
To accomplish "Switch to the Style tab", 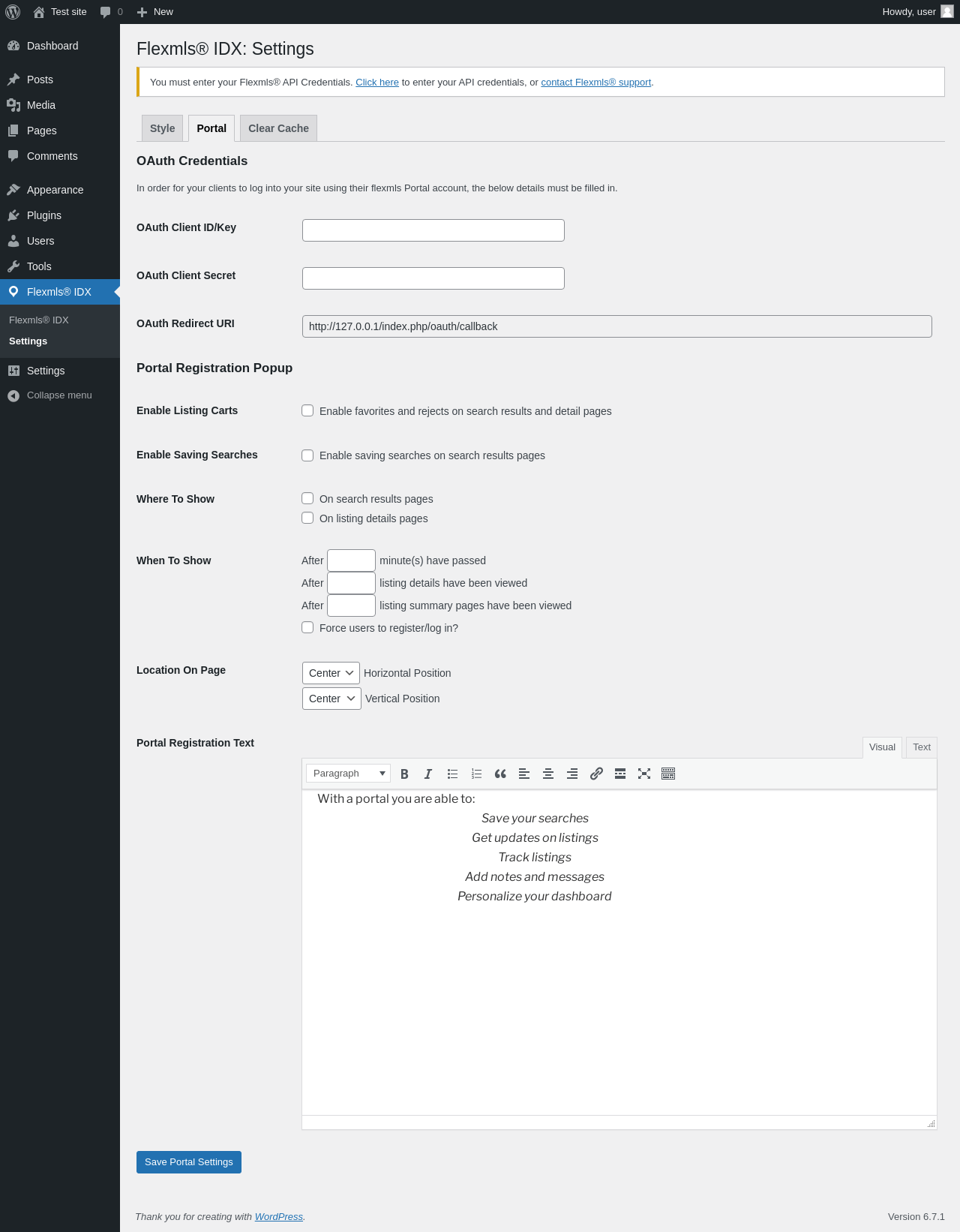I will (x=162, y=128).
